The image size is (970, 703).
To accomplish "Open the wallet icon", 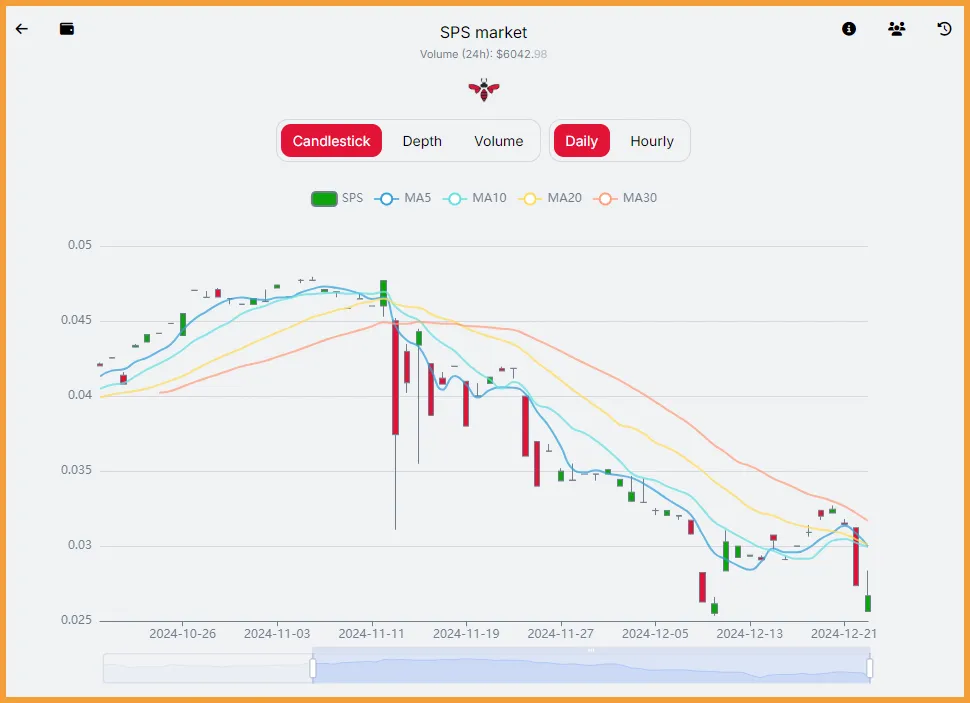I will [67, 28].
